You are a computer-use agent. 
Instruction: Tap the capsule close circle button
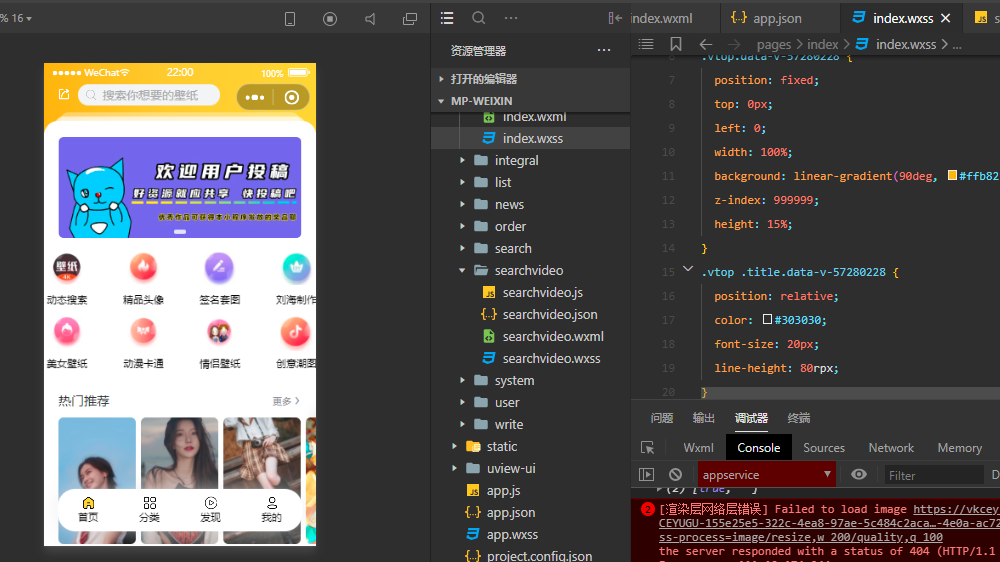[x=291, y=98]
